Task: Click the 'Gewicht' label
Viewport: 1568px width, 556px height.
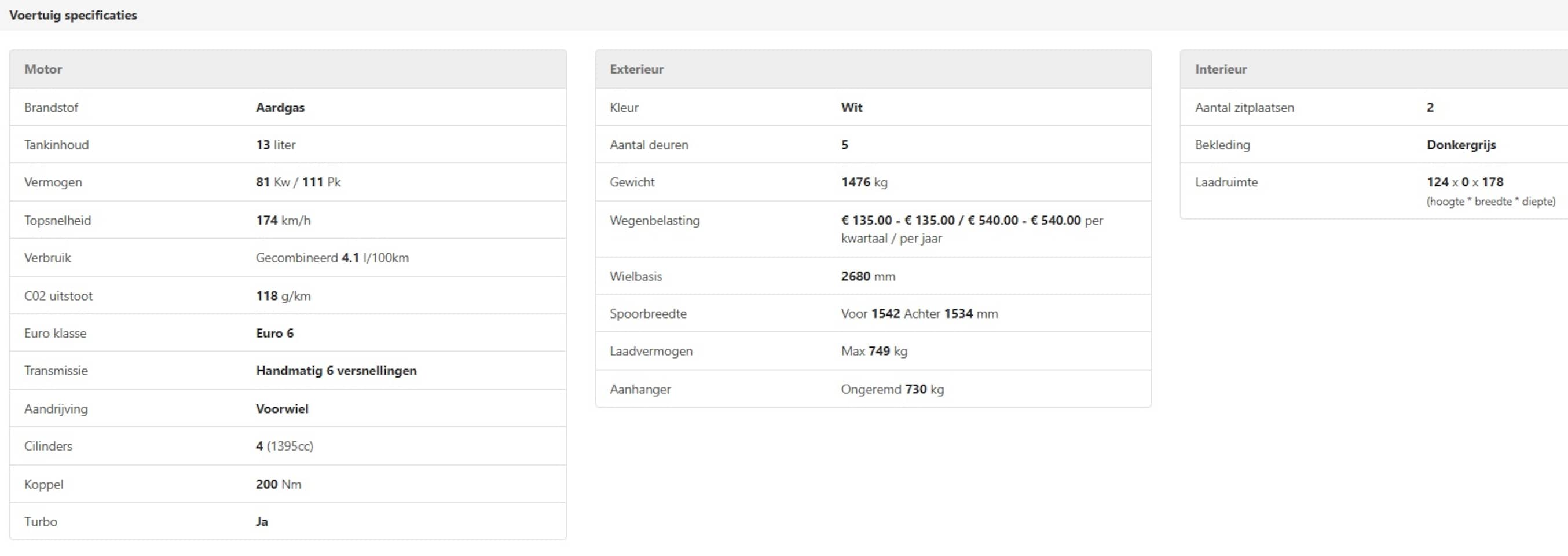Action: pos(632,182)
